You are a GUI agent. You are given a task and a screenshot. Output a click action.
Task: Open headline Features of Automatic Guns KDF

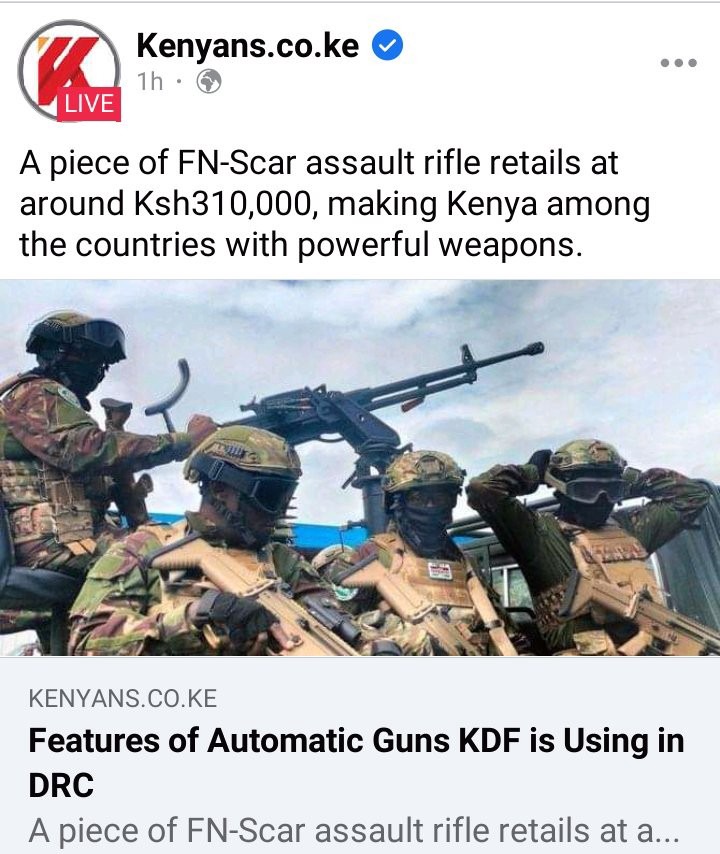tap(356, 762)
